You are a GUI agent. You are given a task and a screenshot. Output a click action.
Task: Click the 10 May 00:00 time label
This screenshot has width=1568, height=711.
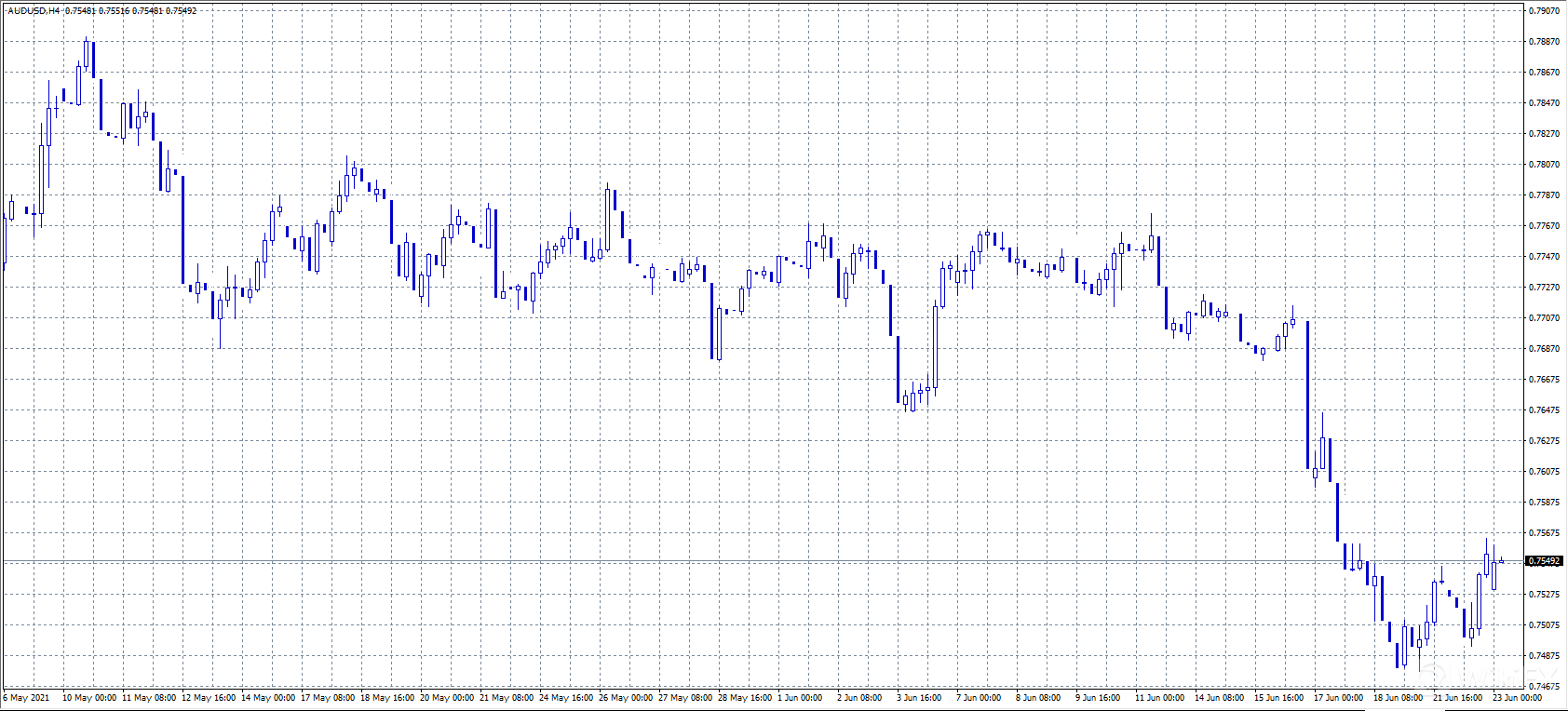click(89, 698)
